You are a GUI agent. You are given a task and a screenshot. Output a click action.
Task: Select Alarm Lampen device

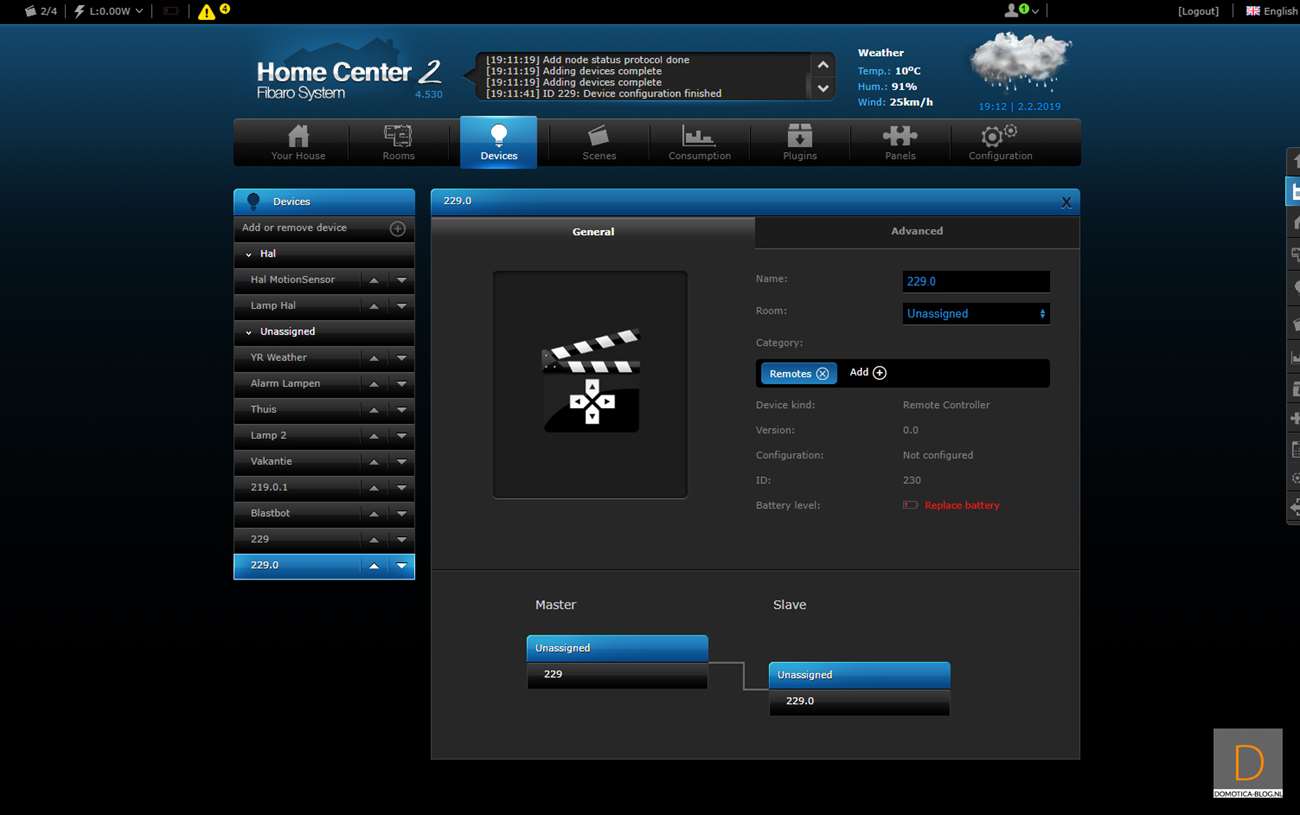coord(285,384)
